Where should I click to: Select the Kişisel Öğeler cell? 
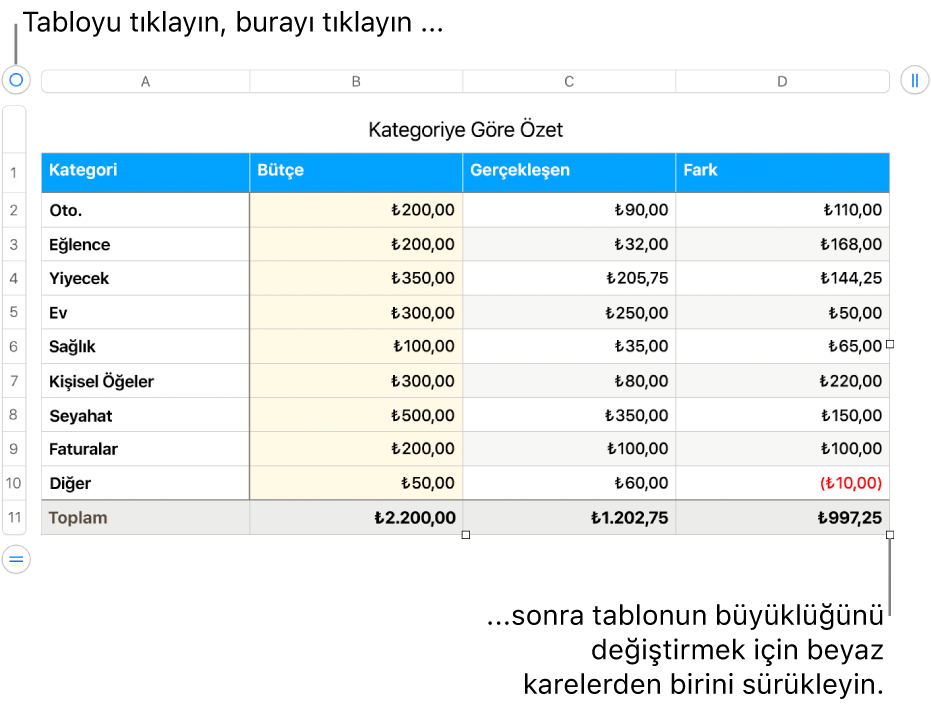click(x=145, y=381)
